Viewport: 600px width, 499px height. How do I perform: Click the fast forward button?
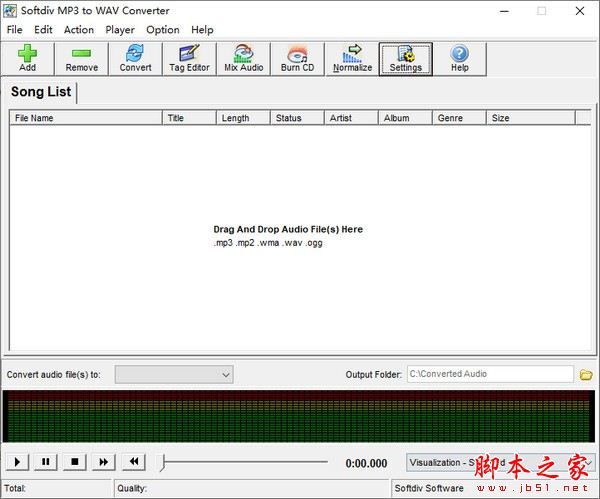(104, 462)
